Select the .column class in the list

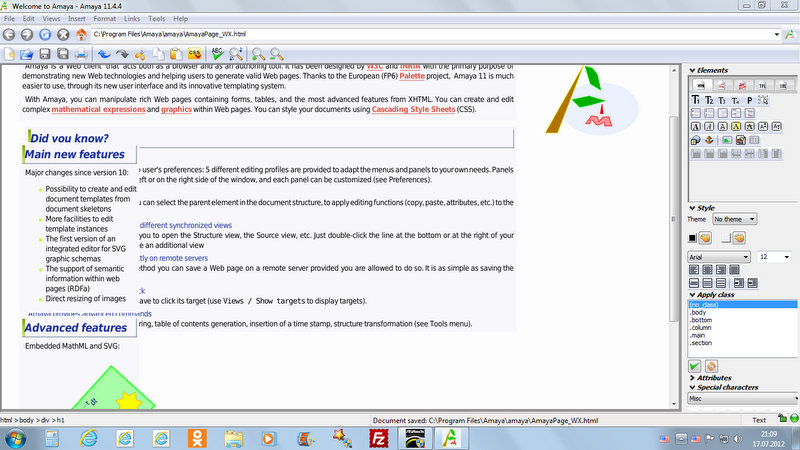coord(742,328)
